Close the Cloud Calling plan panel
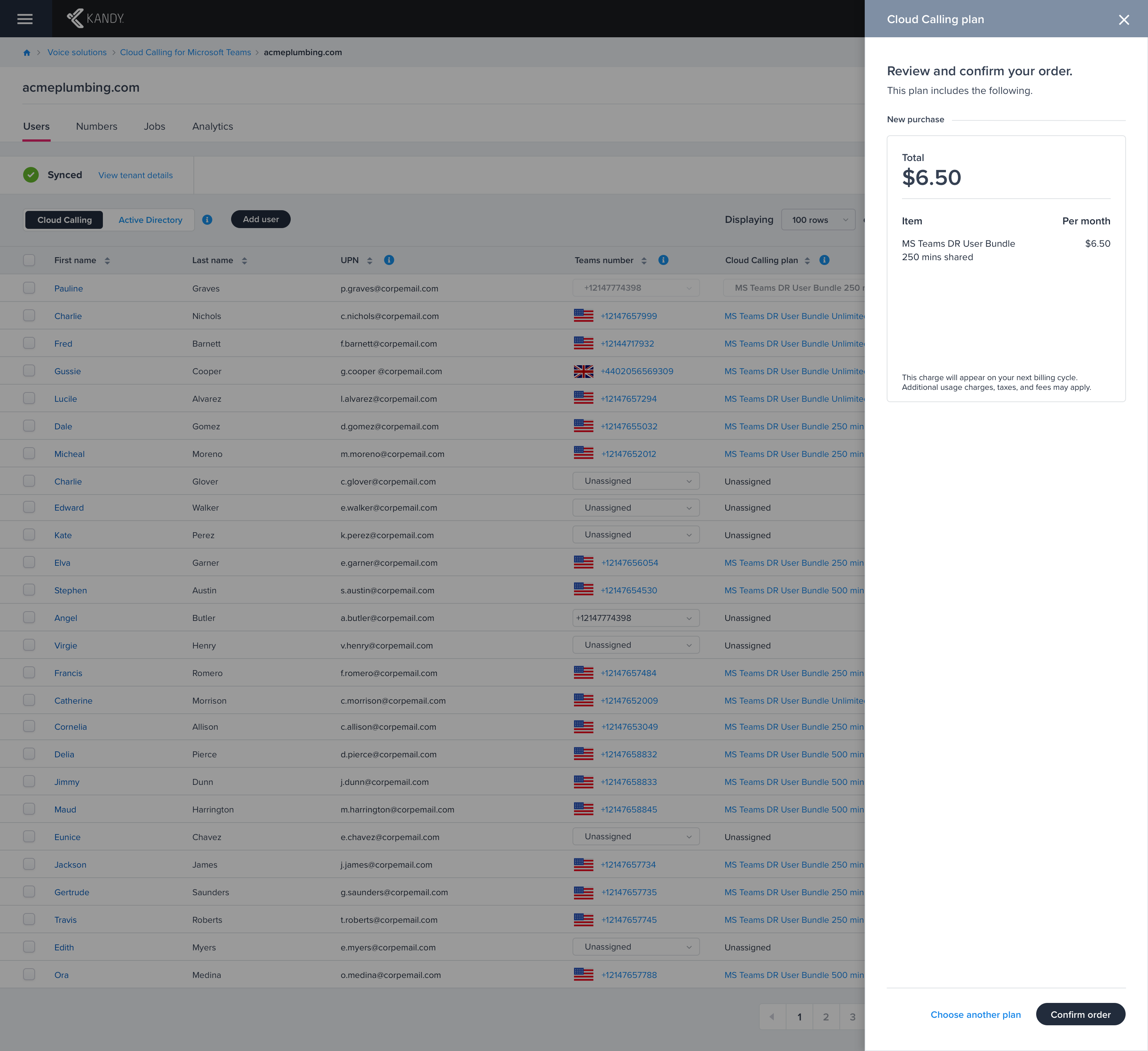Image resolution: width=1148 pixels, height=1051 pixels. (x=1123, y=20)
